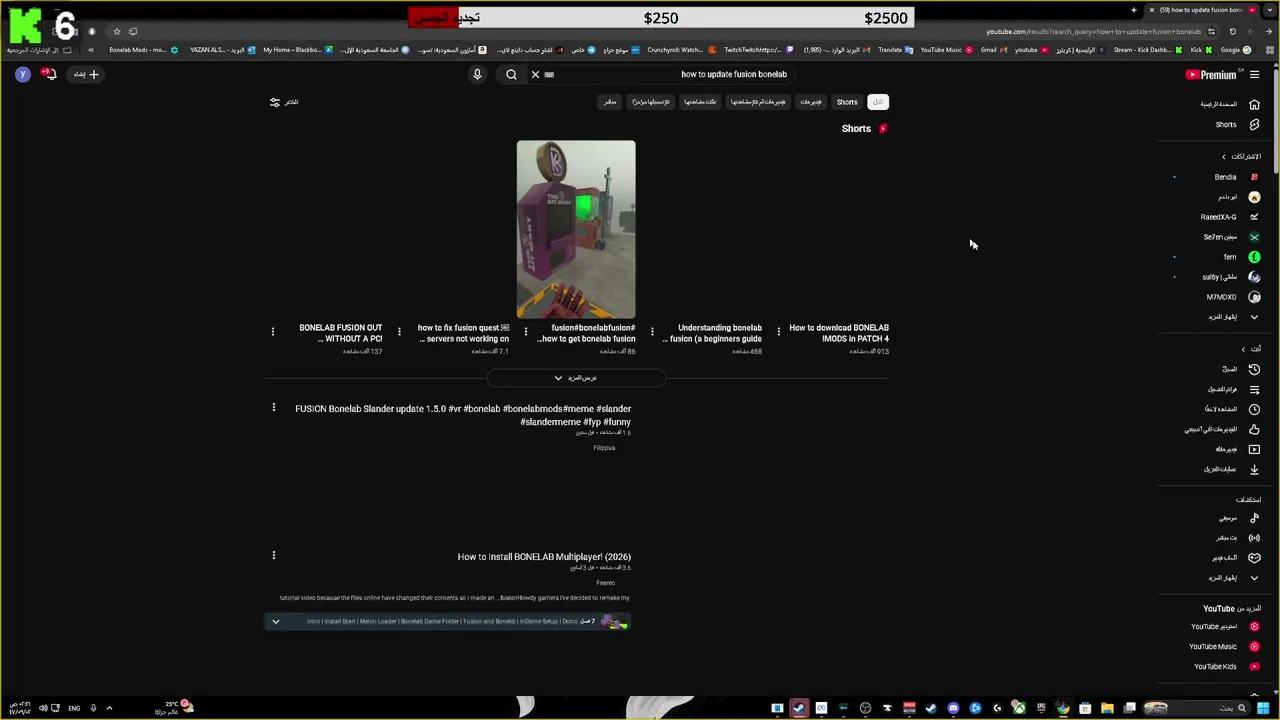Open the Feareo channel link

[605, 583]
